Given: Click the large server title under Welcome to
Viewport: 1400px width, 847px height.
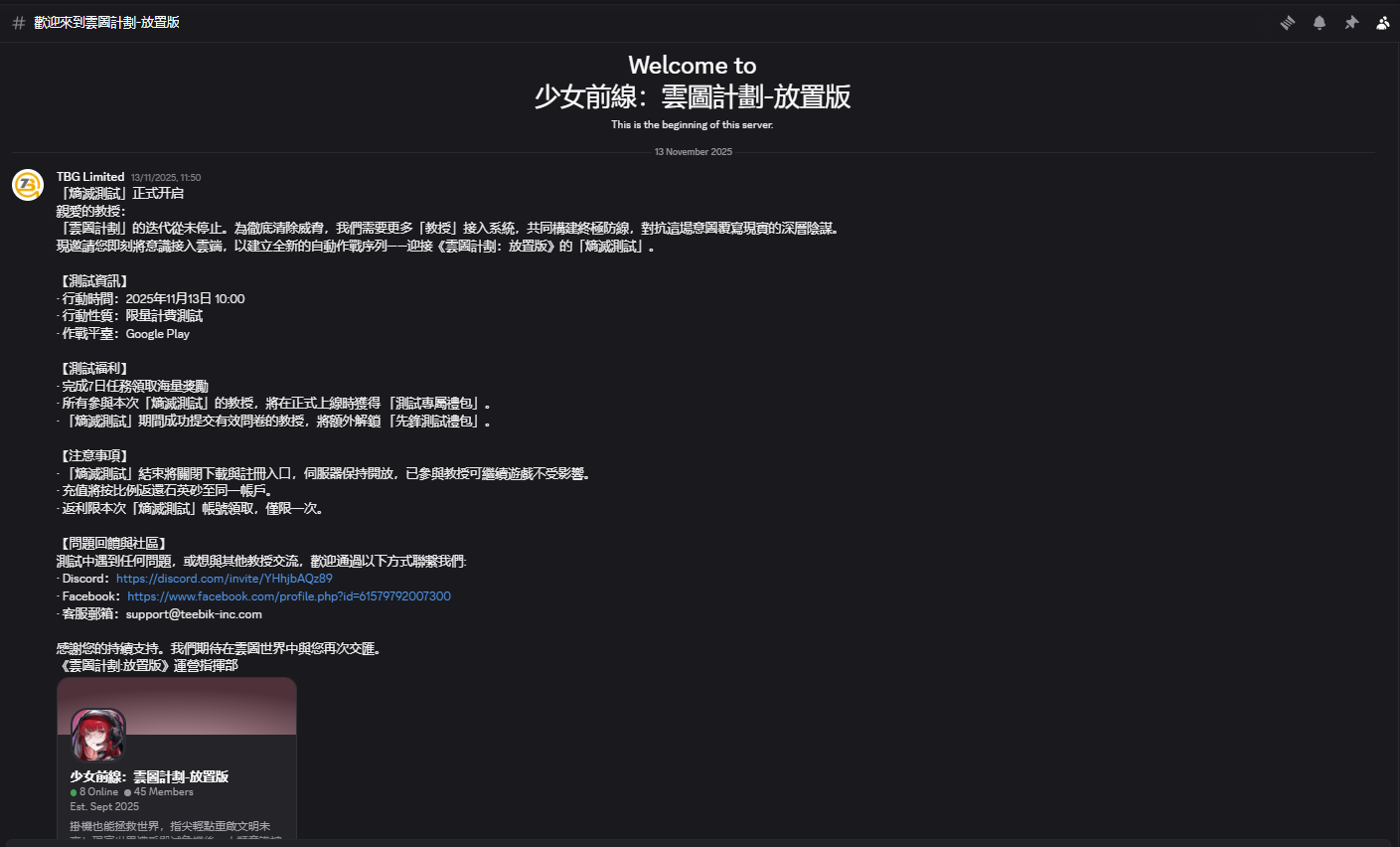Looking at the screenshot, I should click(x=693, y=96).
